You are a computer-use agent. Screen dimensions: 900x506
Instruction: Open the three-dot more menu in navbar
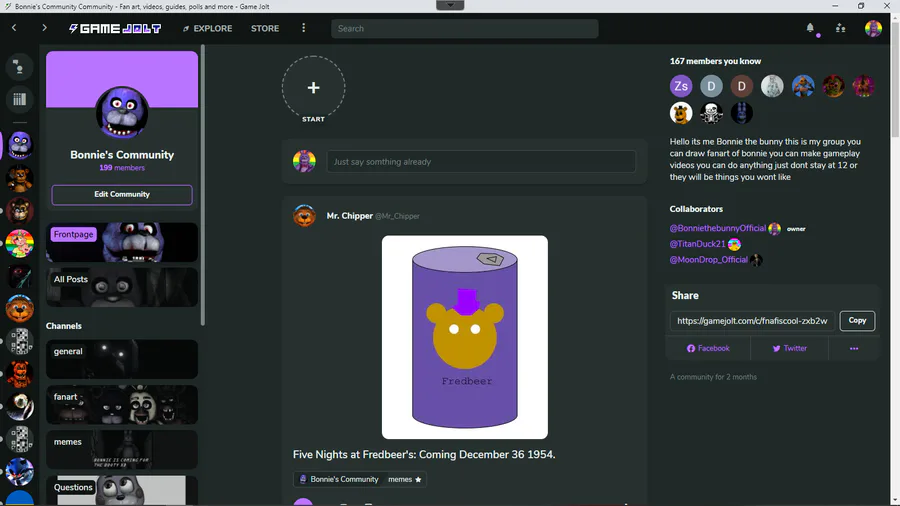point(304,28)
